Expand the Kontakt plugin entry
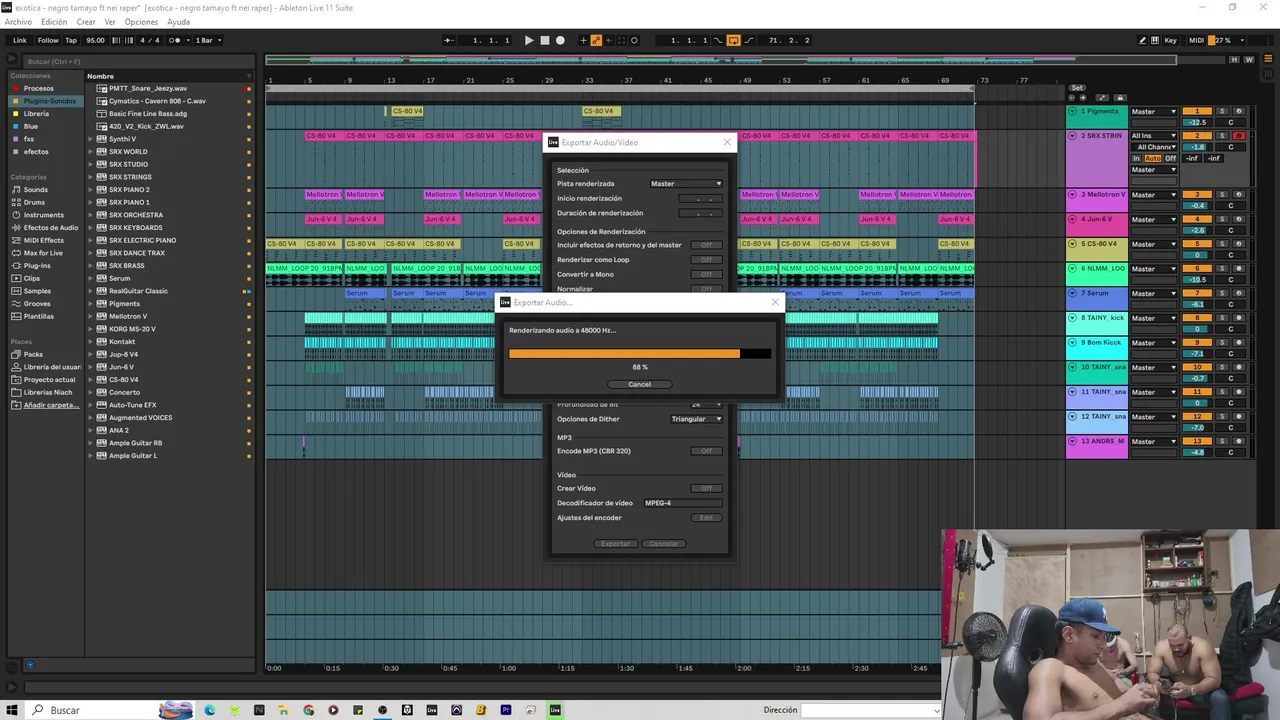Screen dimensions: 1280x720 pos(91,342)
